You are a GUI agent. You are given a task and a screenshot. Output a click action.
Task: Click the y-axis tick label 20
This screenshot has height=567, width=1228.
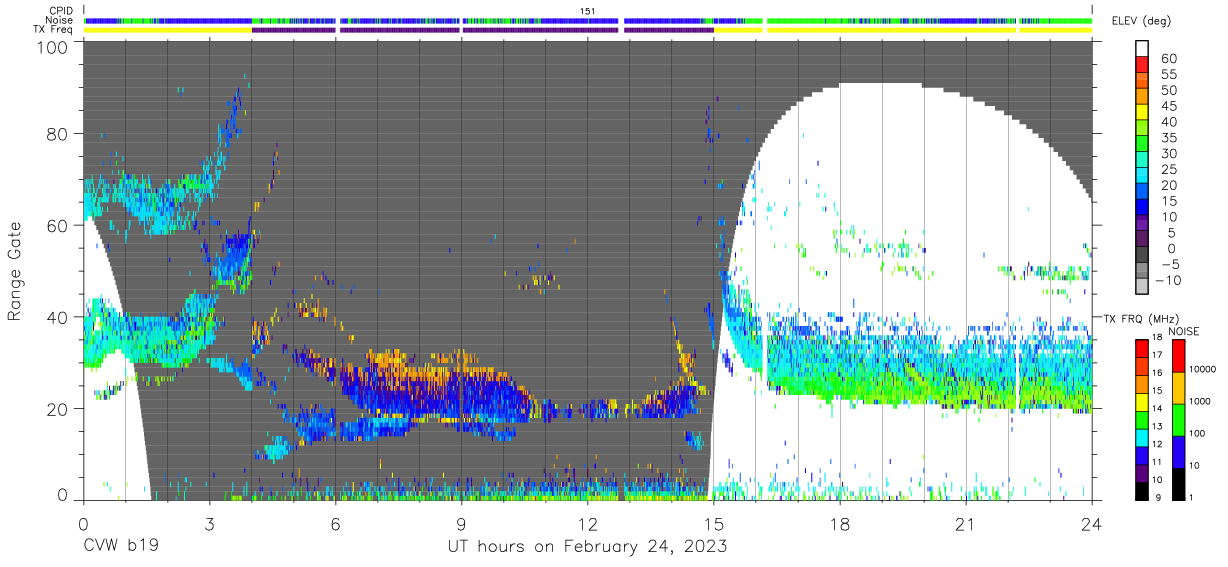59,408
